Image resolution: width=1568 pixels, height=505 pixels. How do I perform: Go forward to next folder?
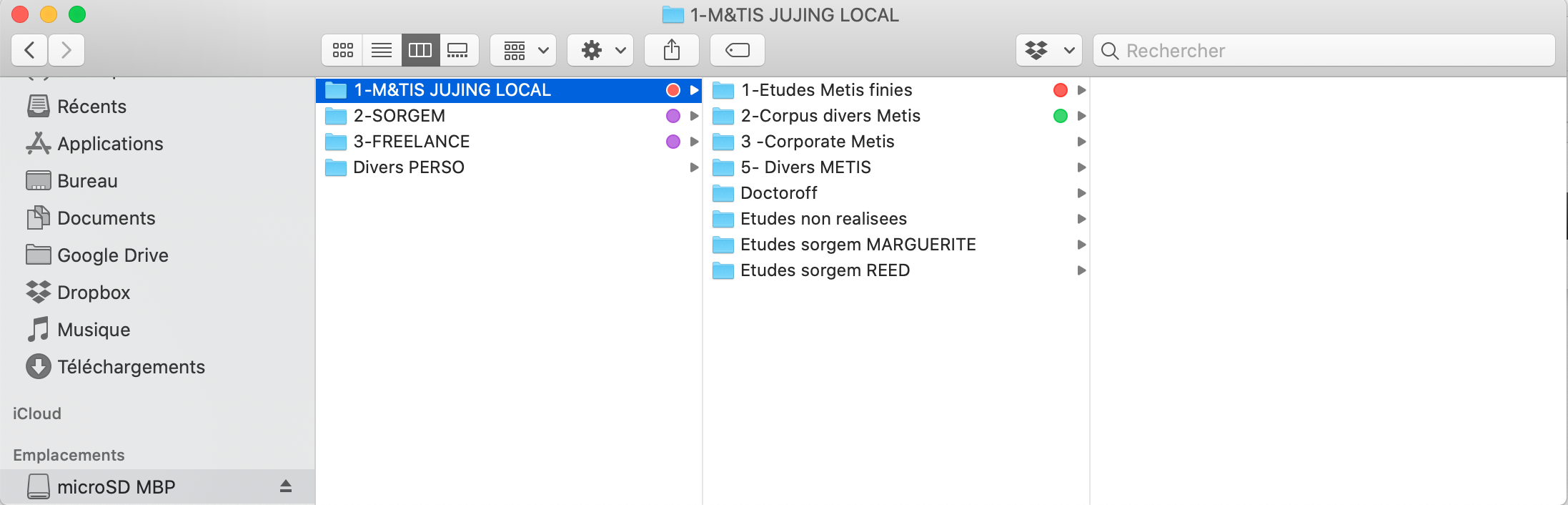66,50
